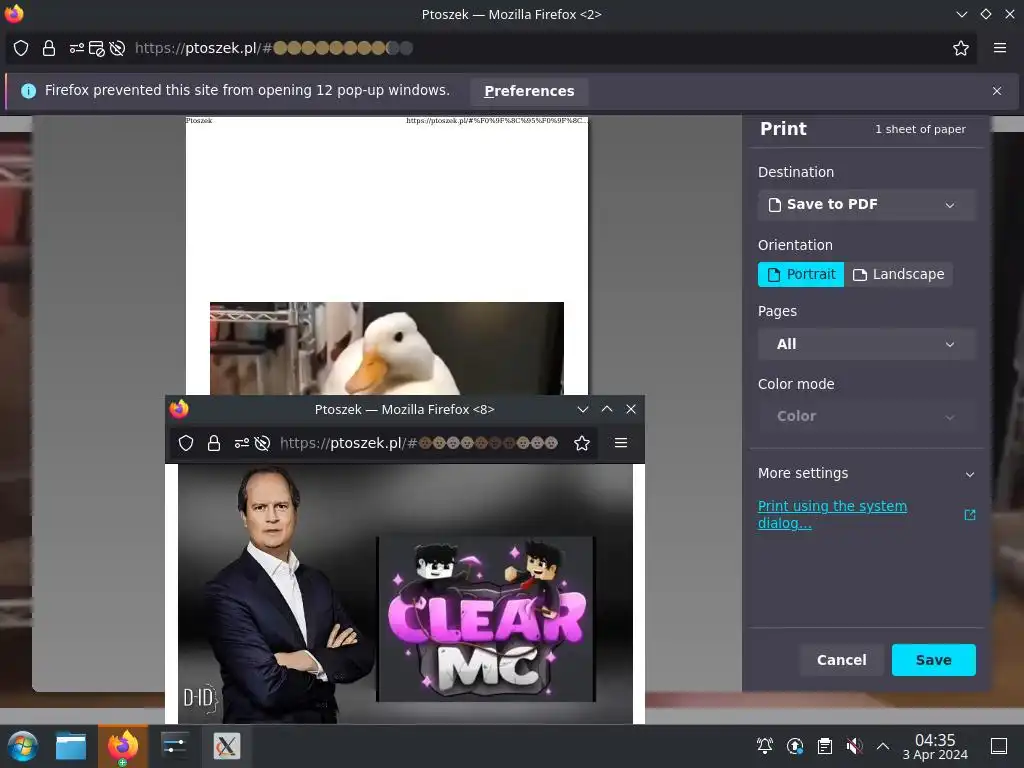Select Landscape orientation

899,274
